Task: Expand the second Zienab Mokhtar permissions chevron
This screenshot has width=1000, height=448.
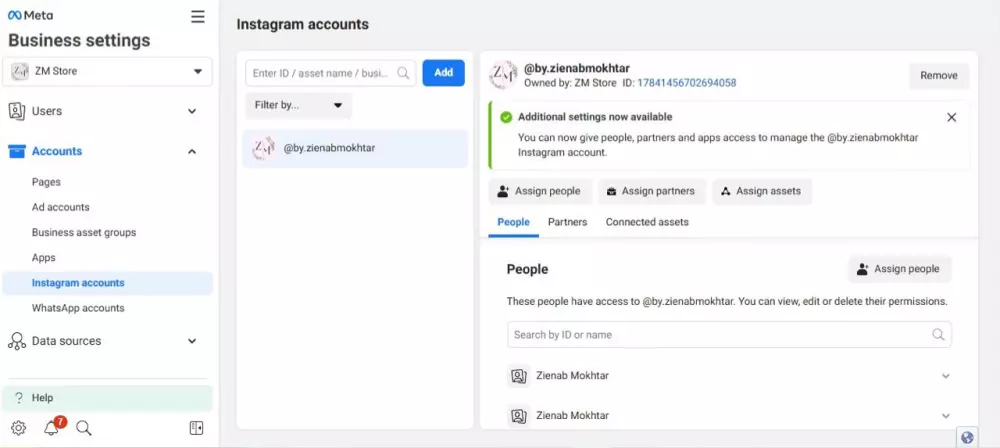Action: pyautogui.click(x=946, y=415)
